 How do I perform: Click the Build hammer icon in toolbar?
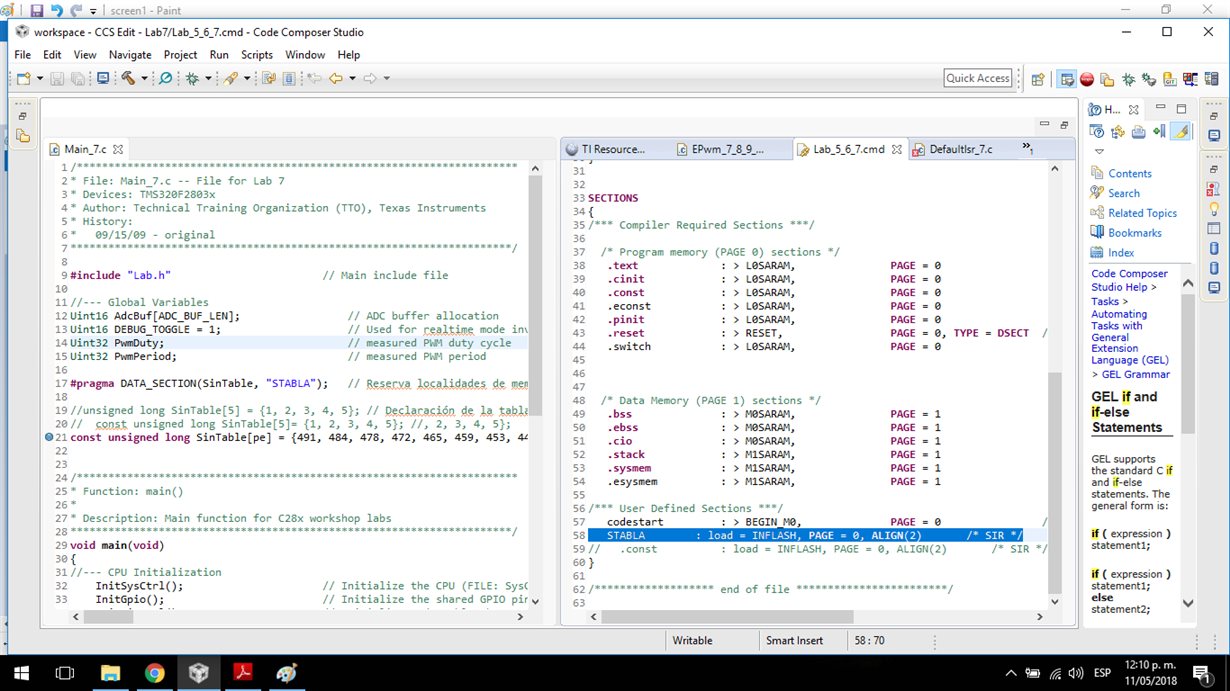[x=129, y=78]
